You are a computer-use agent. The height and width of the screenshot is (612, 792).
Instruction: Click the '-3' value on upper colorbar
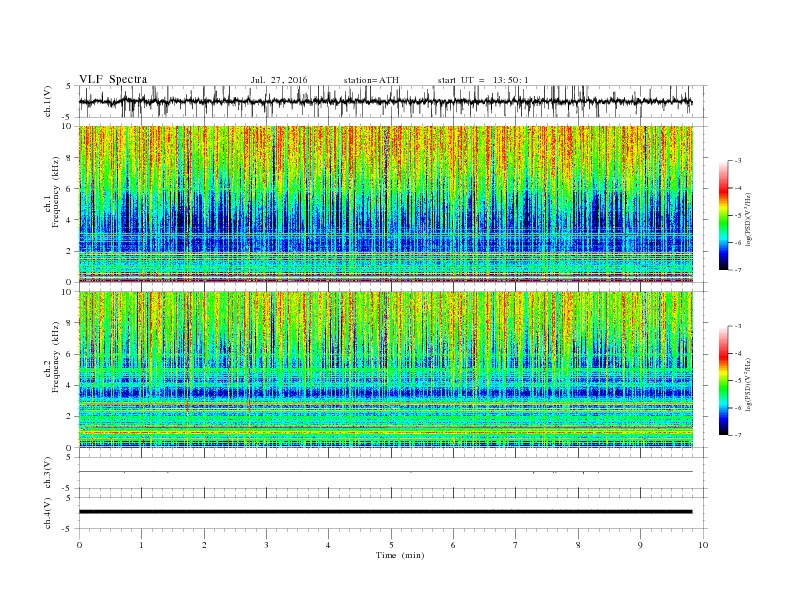(738, 161)
